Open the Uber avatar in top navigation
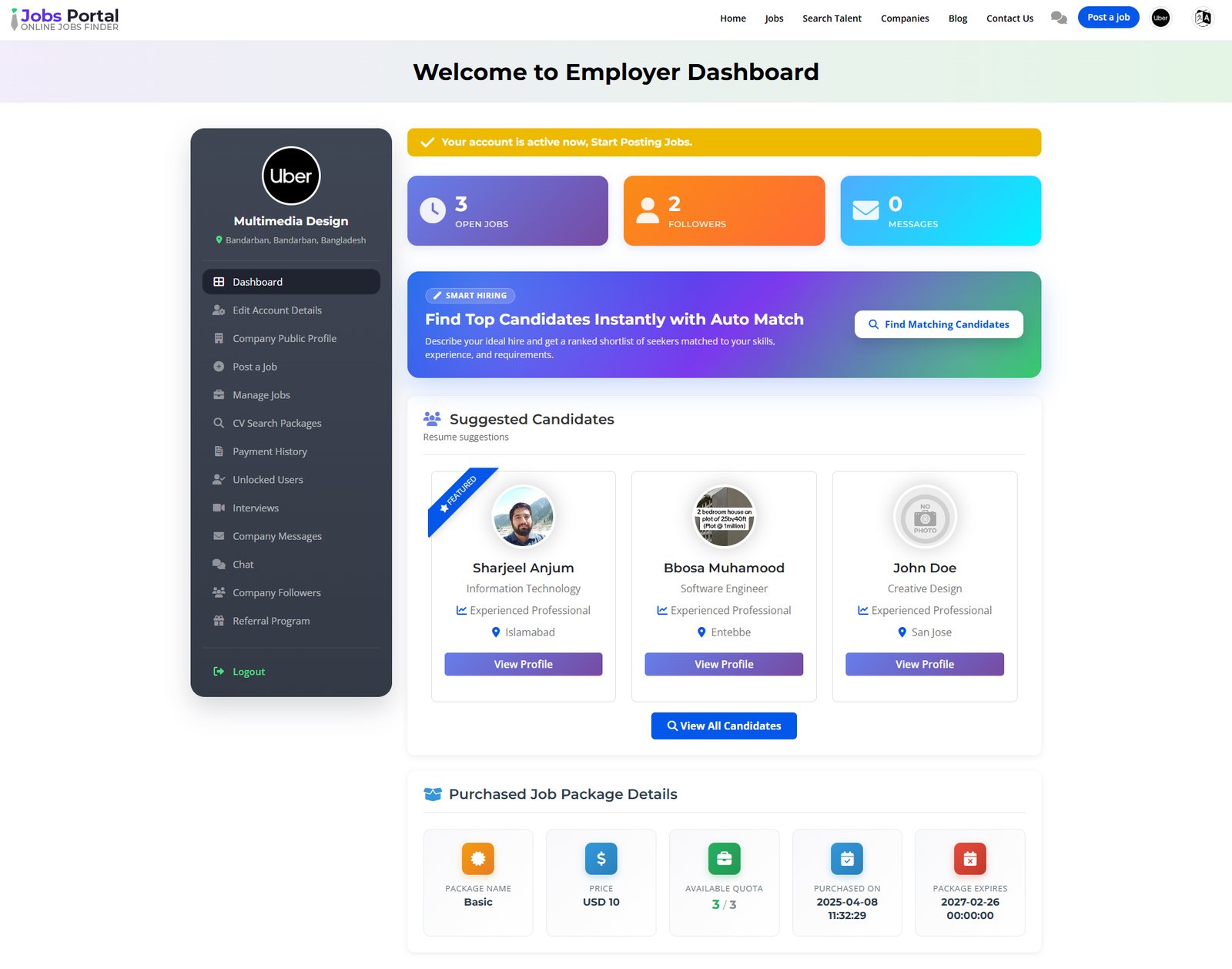 coord(1160,18)
